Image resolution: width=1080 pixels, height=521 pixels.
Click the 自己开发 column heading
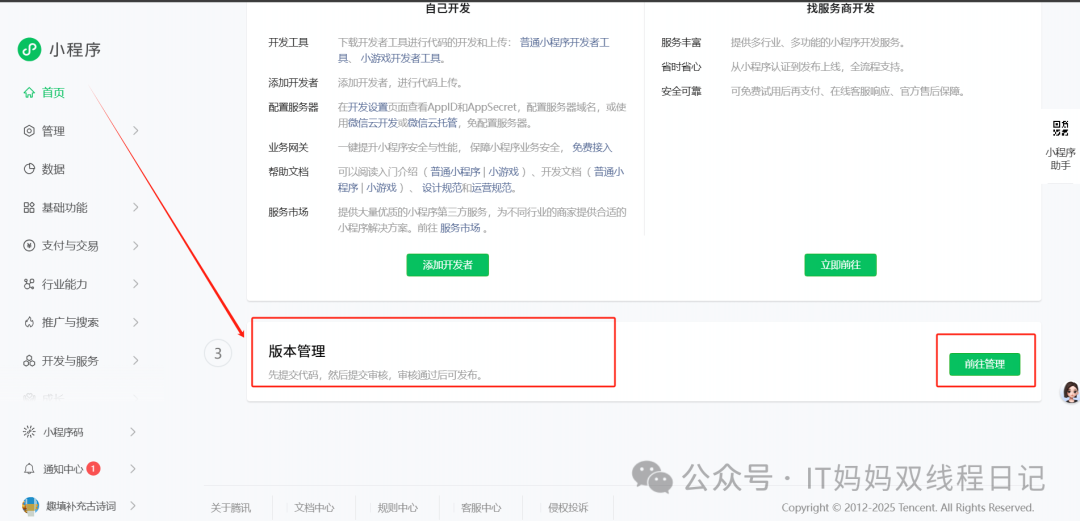click(448, 10)
